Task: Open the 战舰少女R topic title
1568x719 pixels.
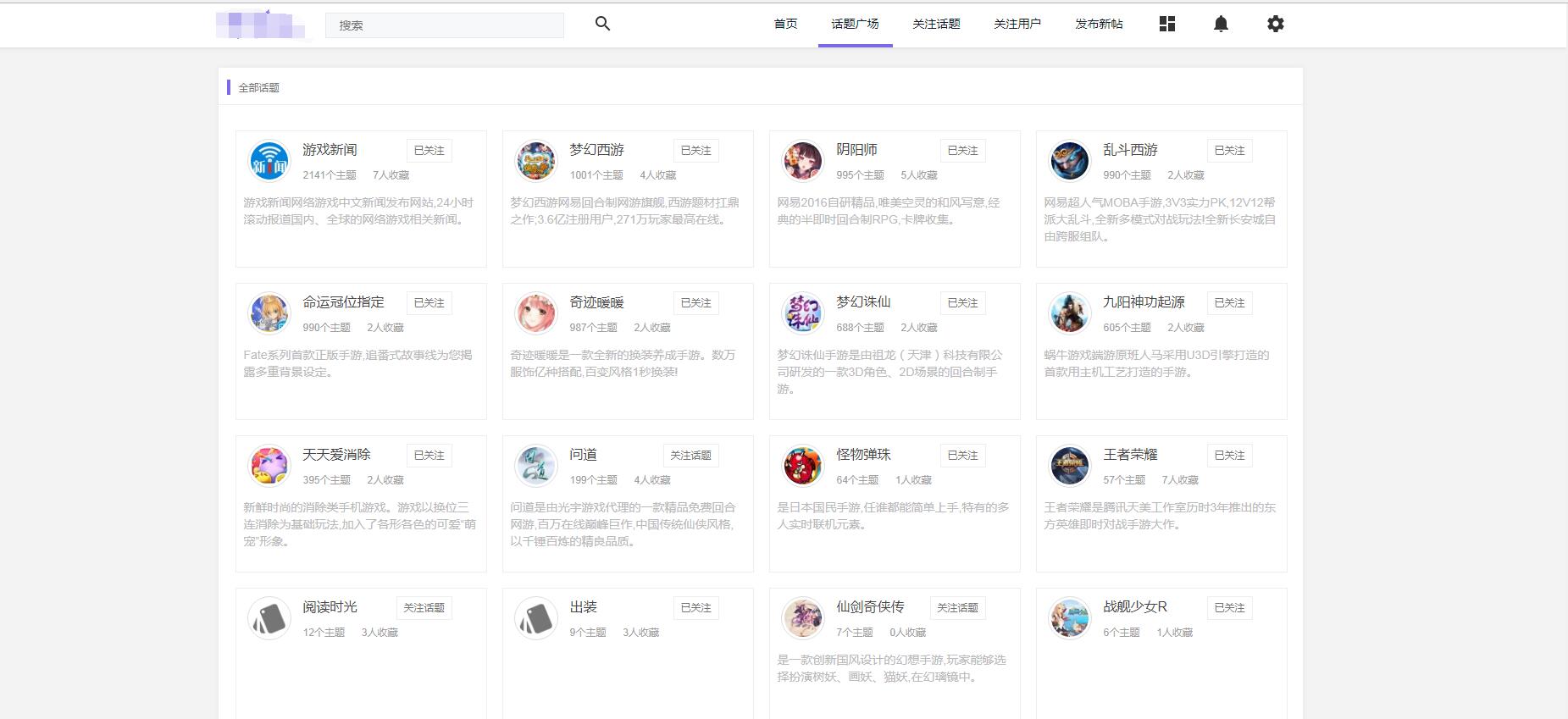Action: (x=1135, y=607)
